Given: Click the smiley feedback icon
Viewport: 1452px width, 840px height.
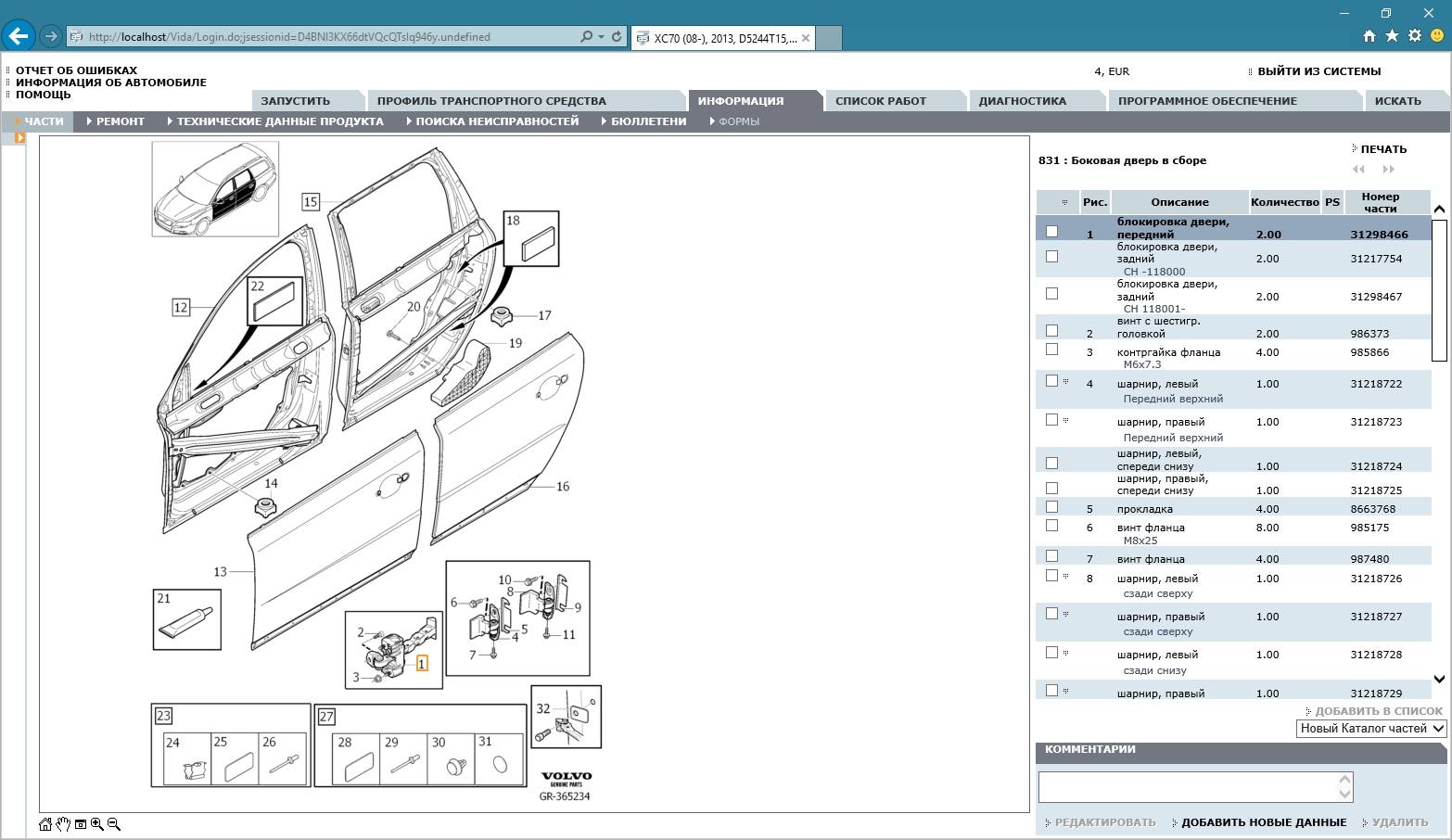Looking at the screenshot, I should click(x=1437, y=36).
